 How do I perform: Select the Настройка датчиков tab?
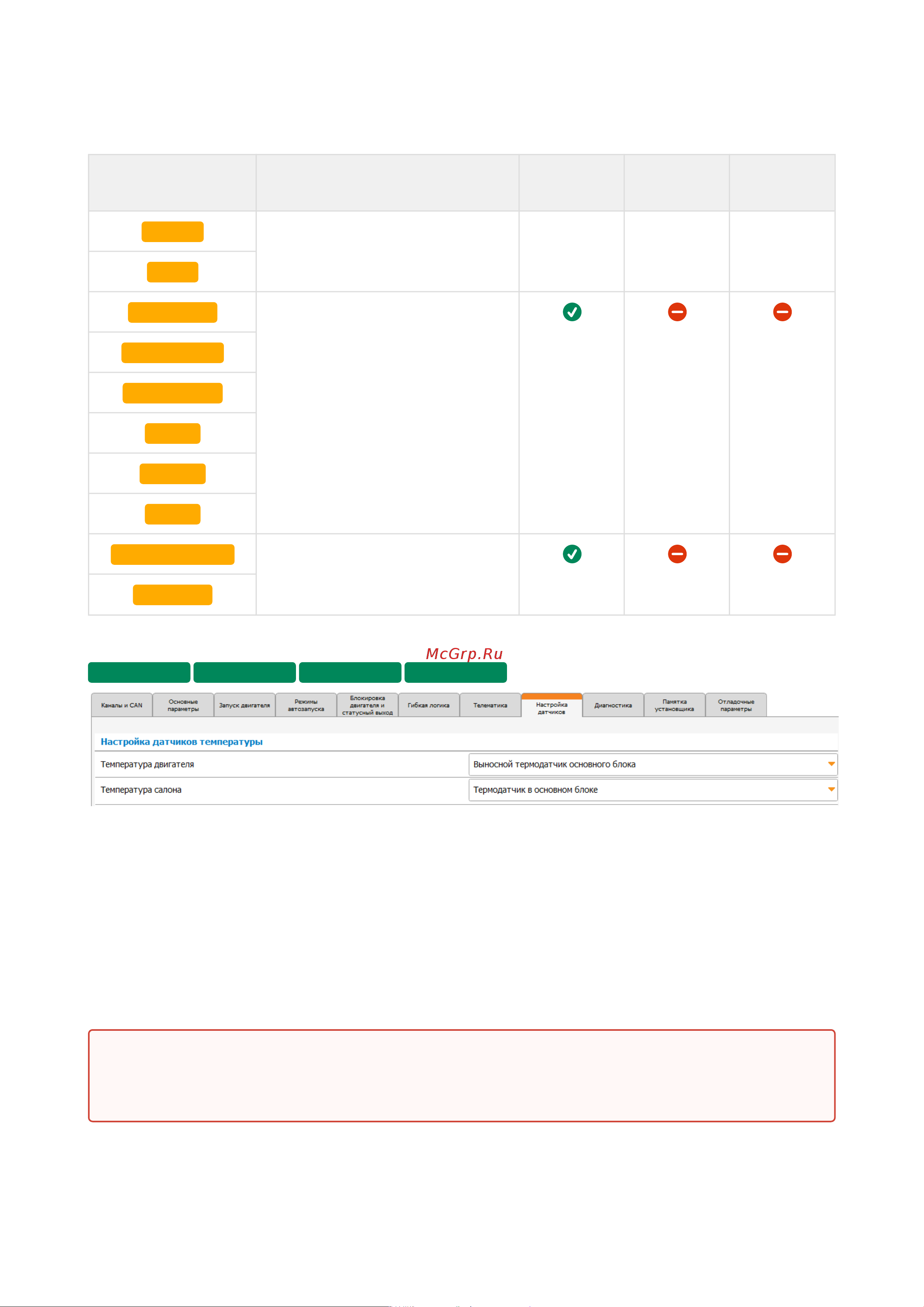(552, 705)
